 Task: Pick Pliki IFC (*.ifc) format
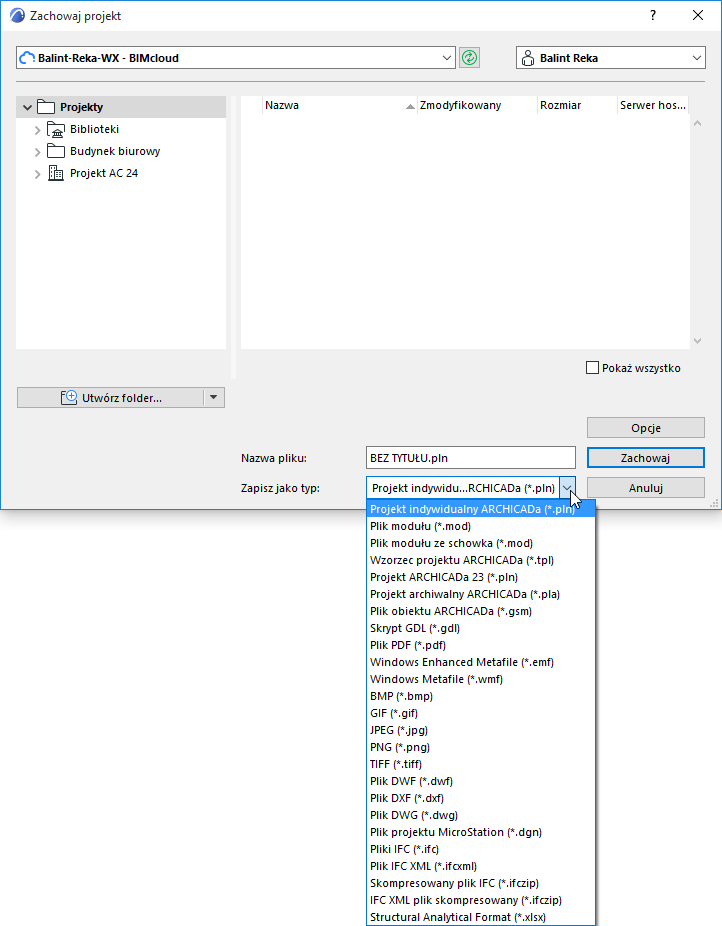[x=481, y=849]
